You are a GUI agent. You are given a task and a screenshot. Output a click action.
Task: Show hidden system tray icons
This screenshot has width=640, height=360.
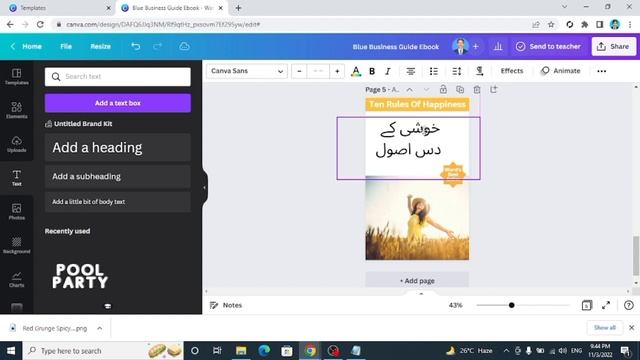[506, 351]
